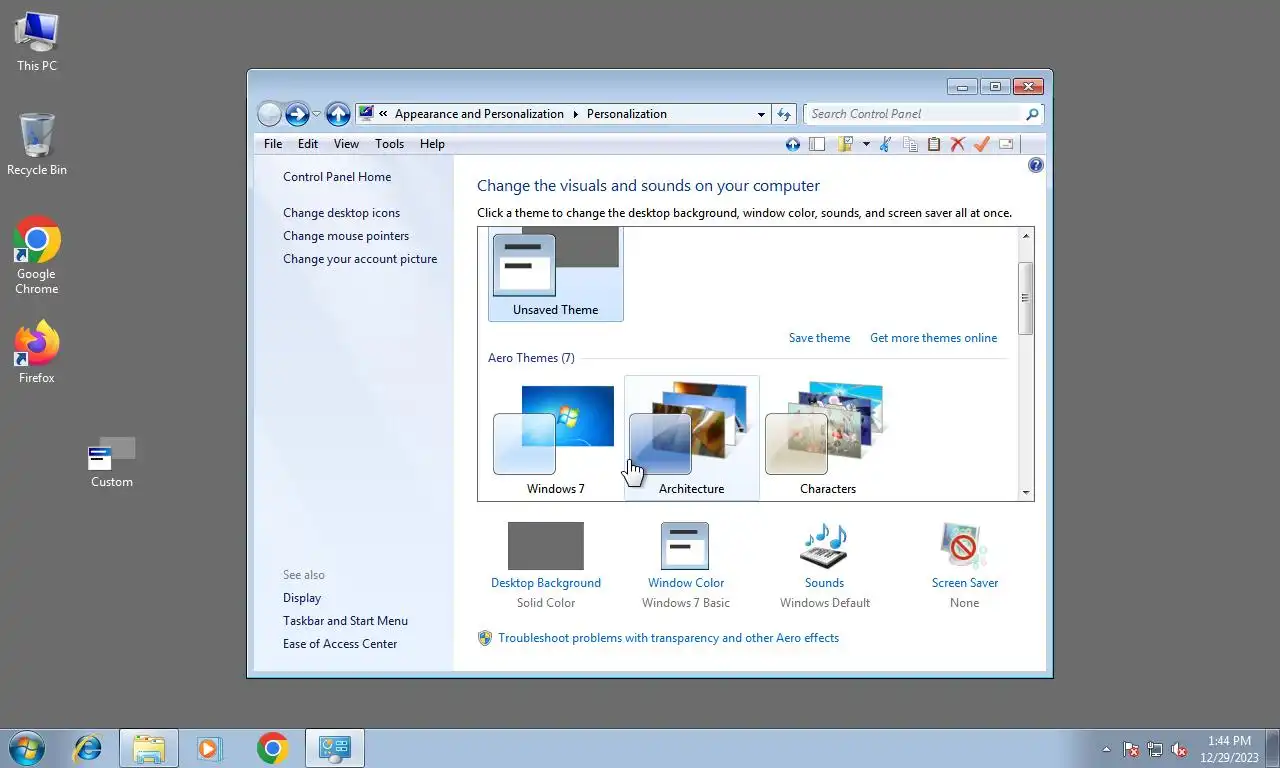This screenshot has height=768, width=1280.
Task: Click the Control Panel taskbar button
Action: 334,748
